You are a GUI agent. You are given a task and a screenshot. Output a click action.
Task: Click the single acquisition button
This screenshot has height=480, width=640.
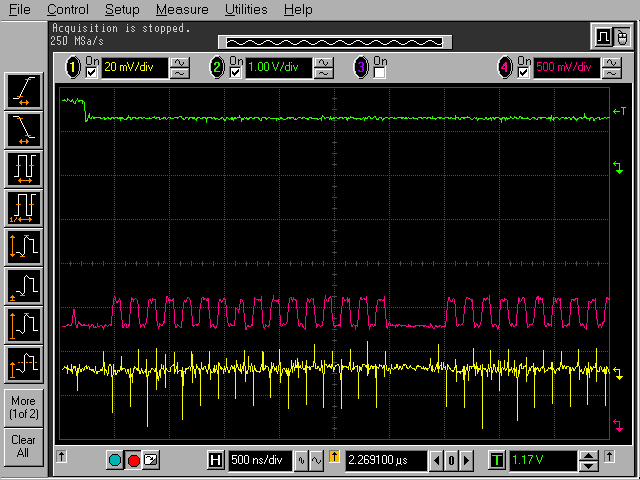151,460
